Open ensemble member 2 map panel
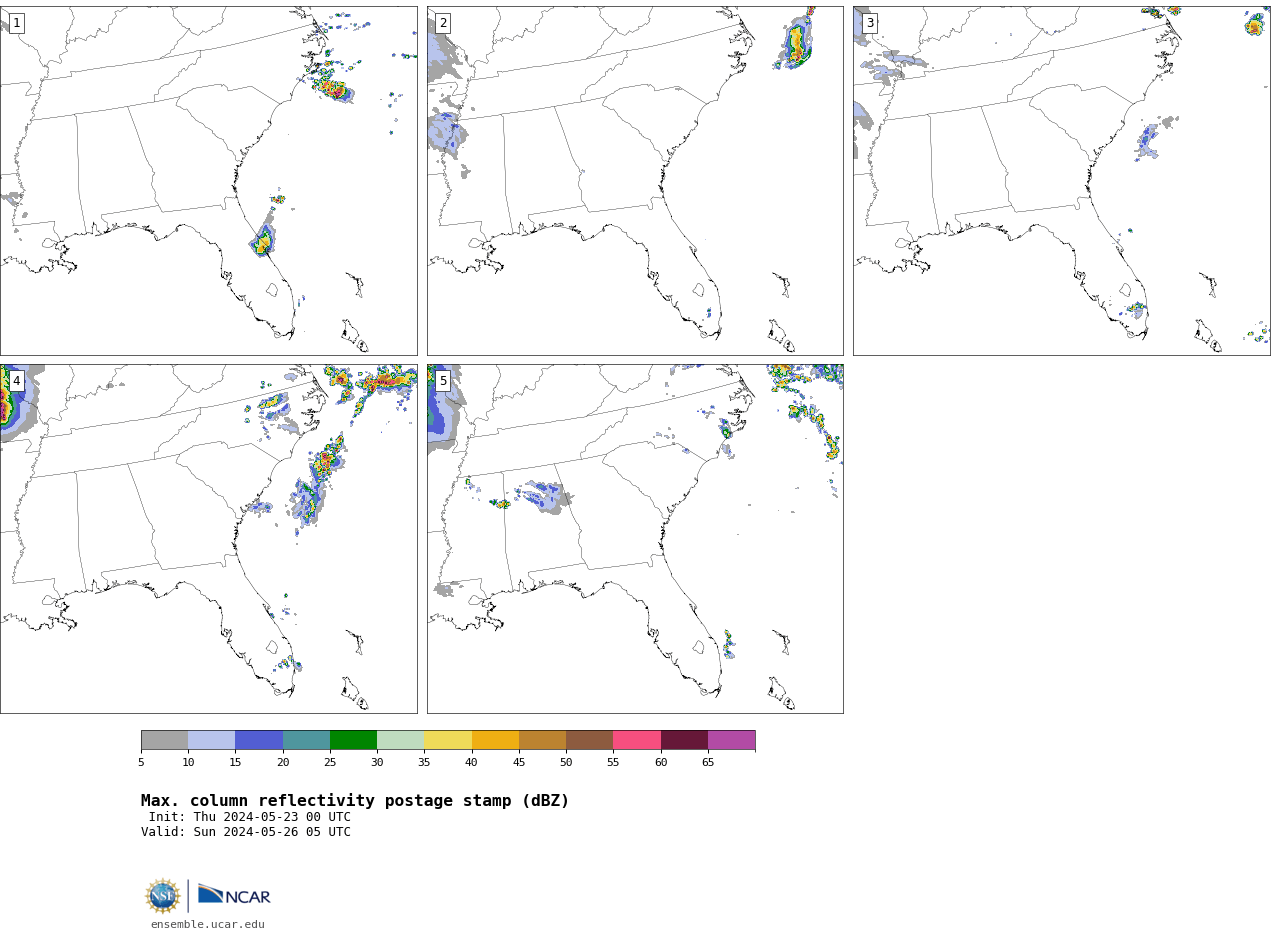The width and height of the screenshot is (1280, 936). tap(635, 181)
